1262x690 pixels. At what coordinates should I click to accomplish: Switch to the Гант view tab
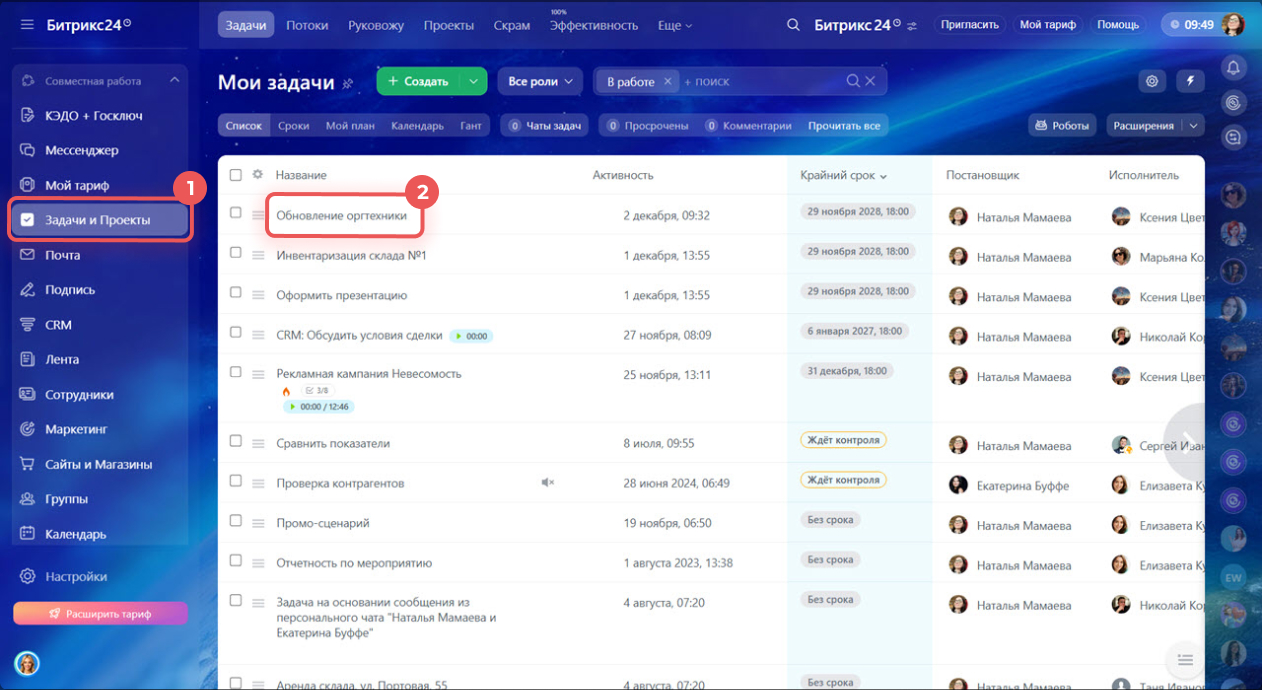click(x=470, y=126)
